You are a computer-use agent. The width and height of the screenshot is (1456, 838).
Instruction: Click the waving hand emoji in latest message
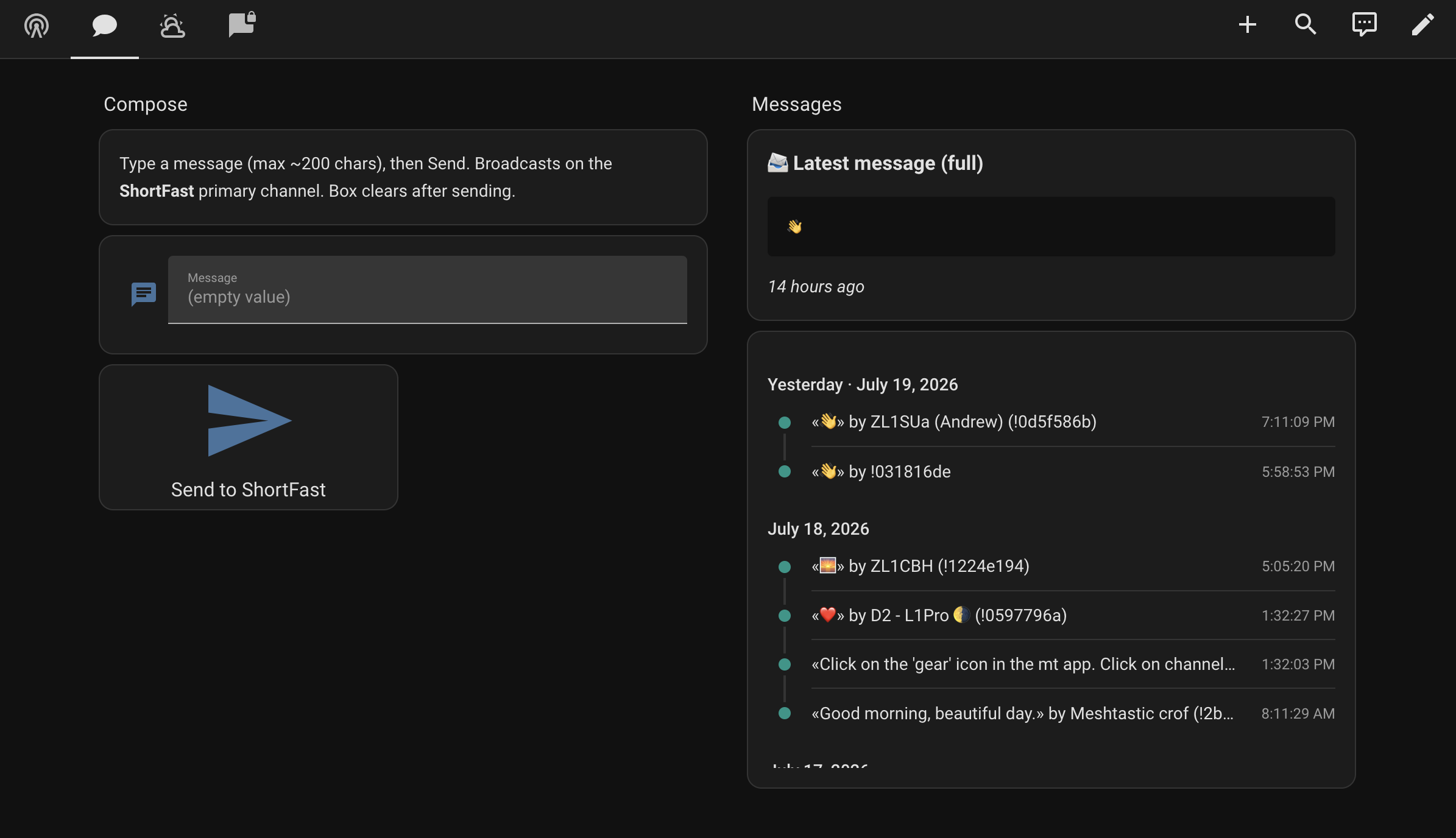pyautogui.click(x=794, y=227)
